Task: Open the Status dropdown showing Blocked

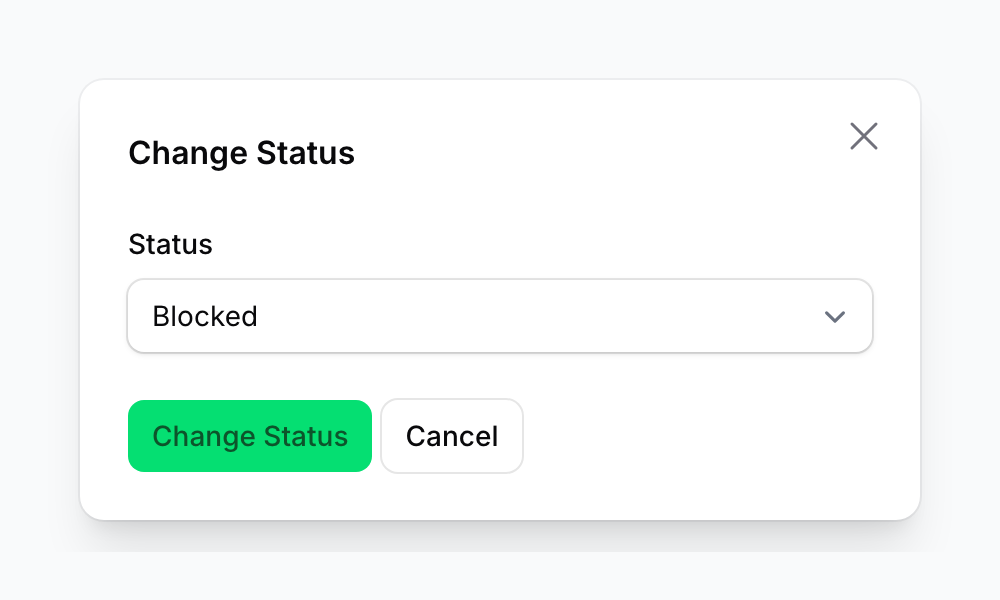Action: click(500, 316)
